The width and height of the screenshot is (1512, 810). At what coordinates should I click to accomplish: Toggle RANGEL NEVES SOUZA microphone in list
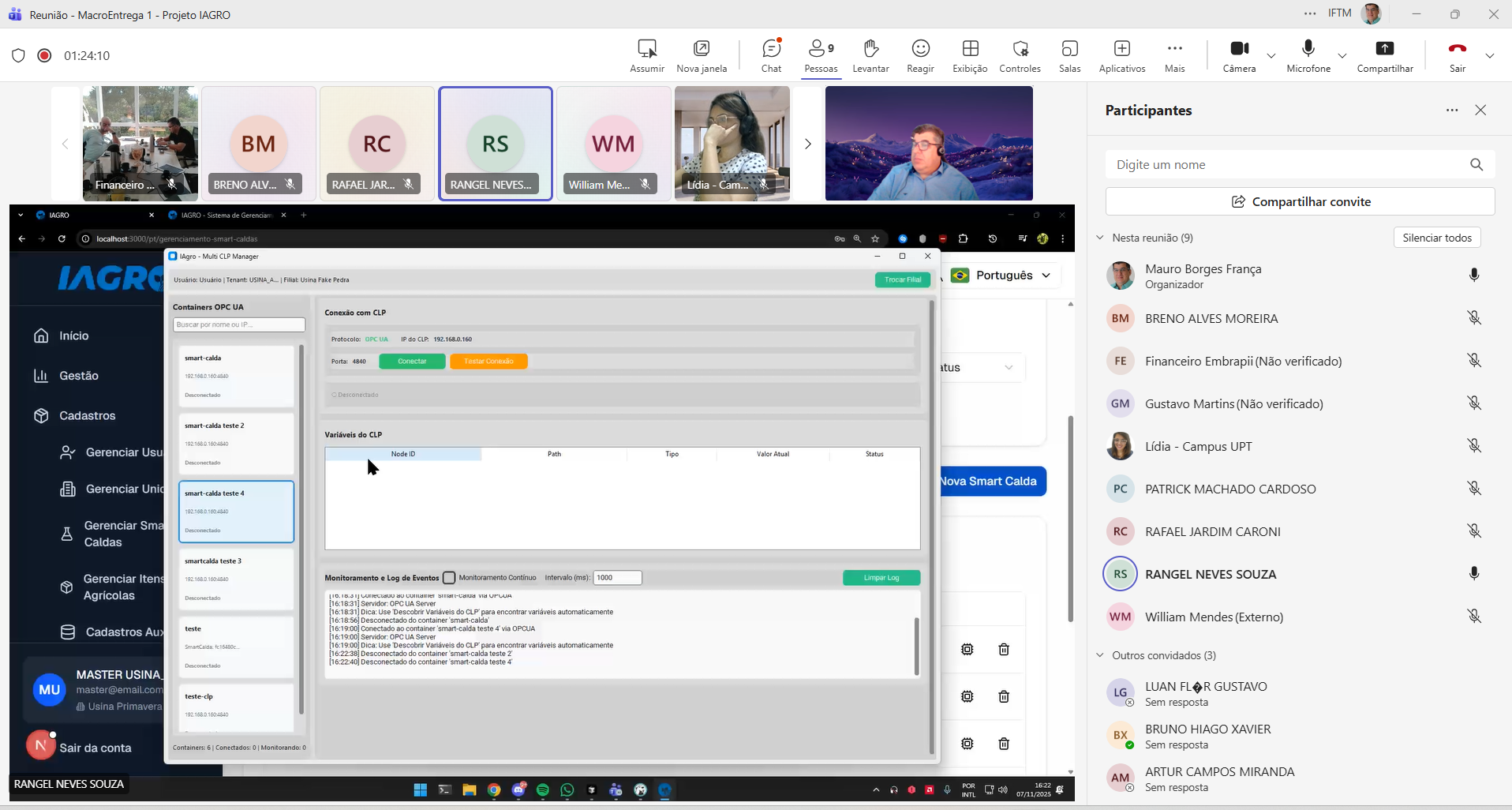pyautogui.click(x=1473, y=574)
